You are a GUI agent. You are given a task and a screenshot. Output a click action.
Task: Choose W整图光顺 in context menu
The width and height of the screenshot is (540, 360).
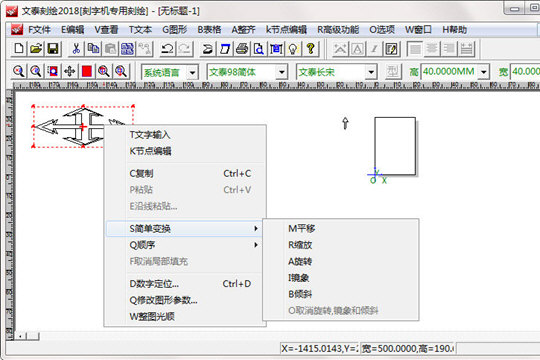pyautogui.click(x=184, y=316)
